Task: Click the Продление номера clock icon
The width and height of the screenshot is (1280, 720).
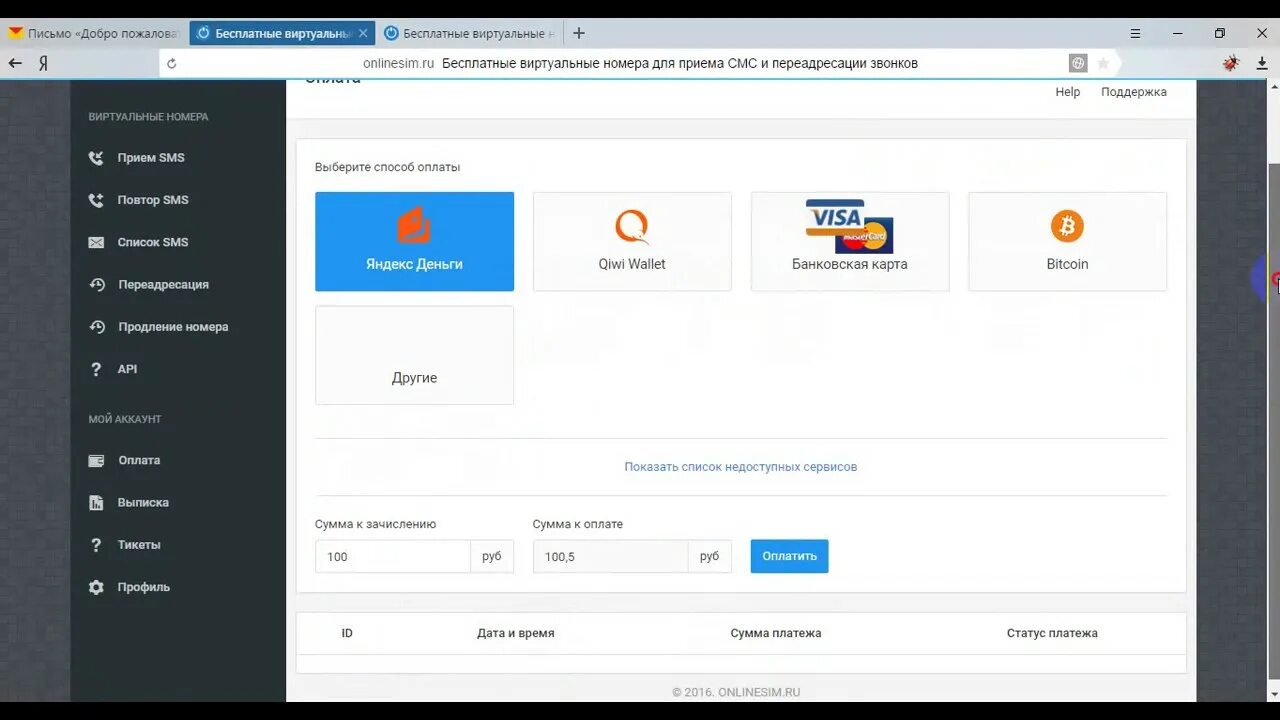Action: click(97, 326)
